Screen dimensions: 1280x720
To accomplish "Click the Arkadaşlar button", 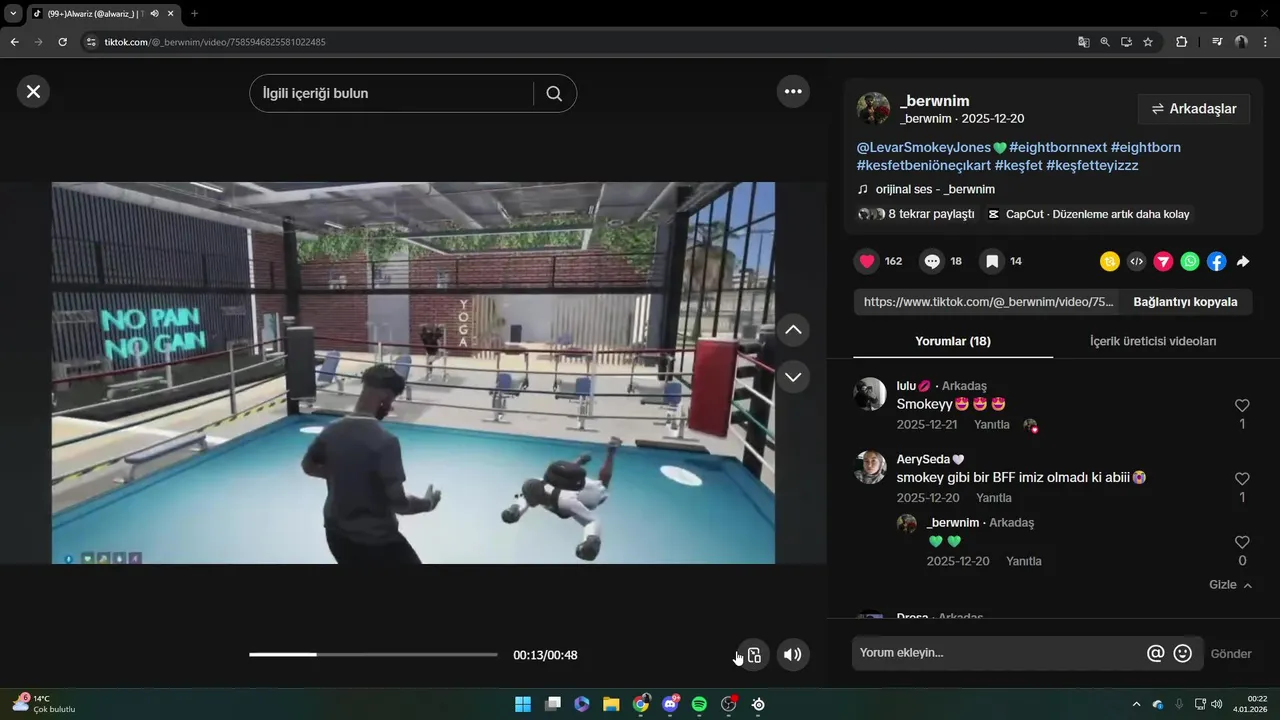I will [1194, 109].
